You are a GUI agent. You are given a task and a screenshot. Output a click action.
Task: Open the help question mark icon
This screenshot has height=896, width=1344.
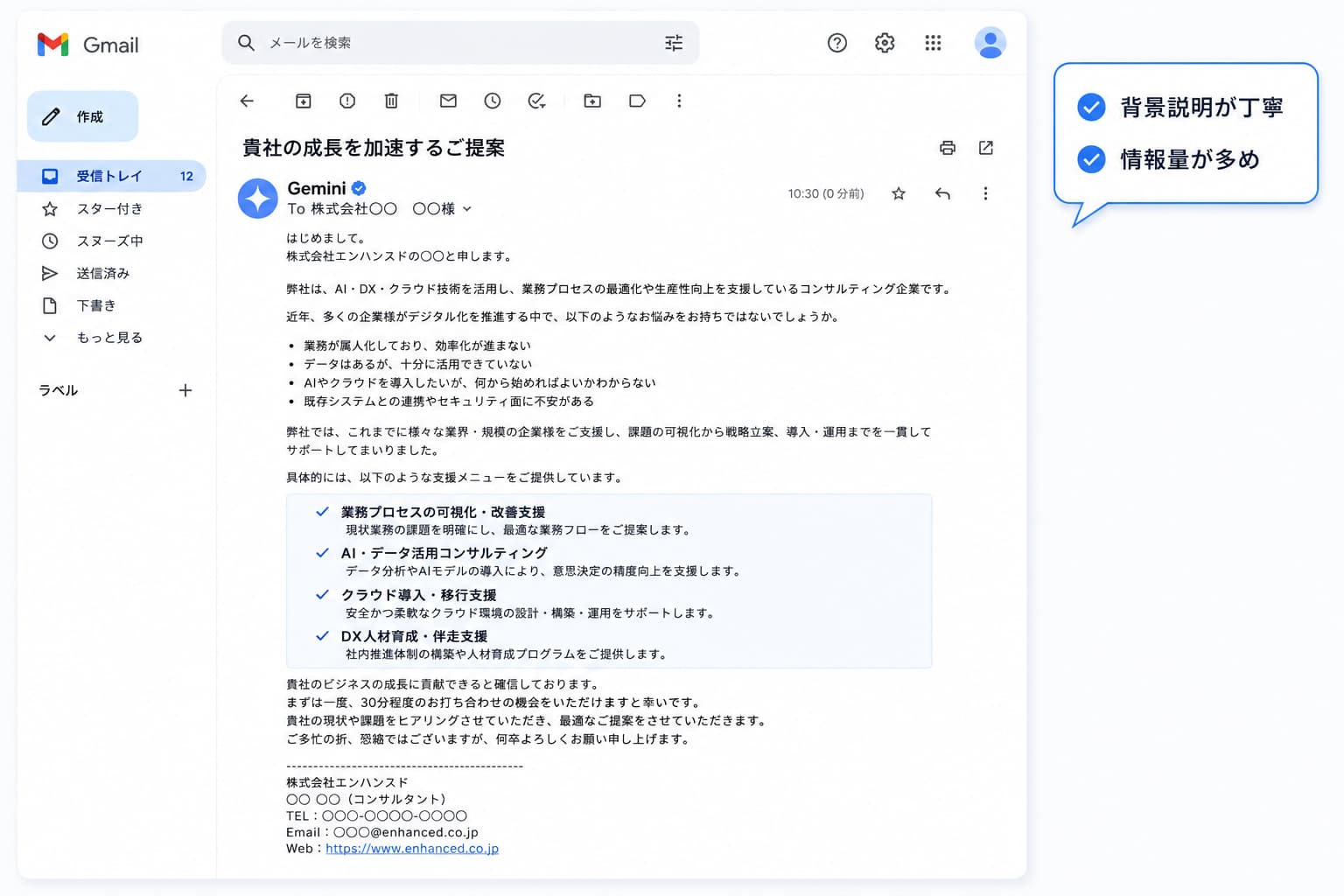tap(837, 43)
